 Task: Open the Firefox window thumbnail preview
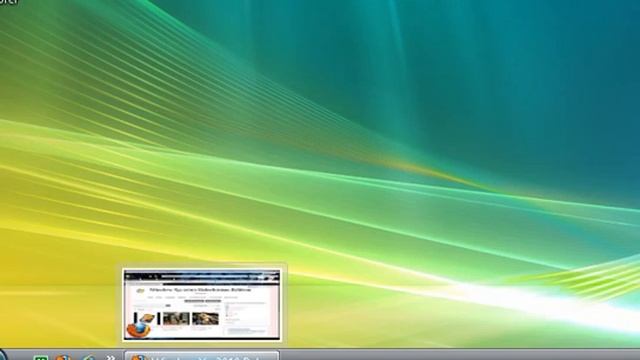202,304
